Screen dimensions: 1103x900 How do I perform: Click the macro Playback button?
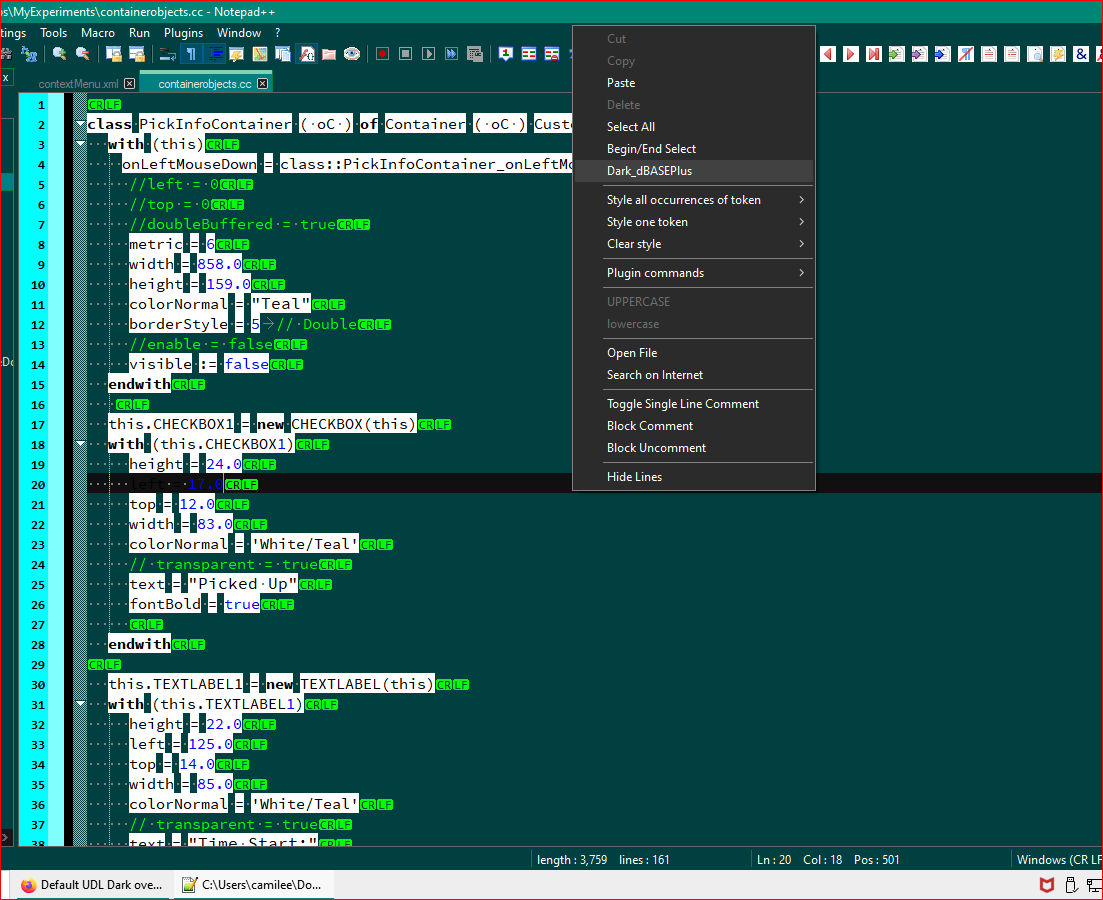click(x=428, y=54)
